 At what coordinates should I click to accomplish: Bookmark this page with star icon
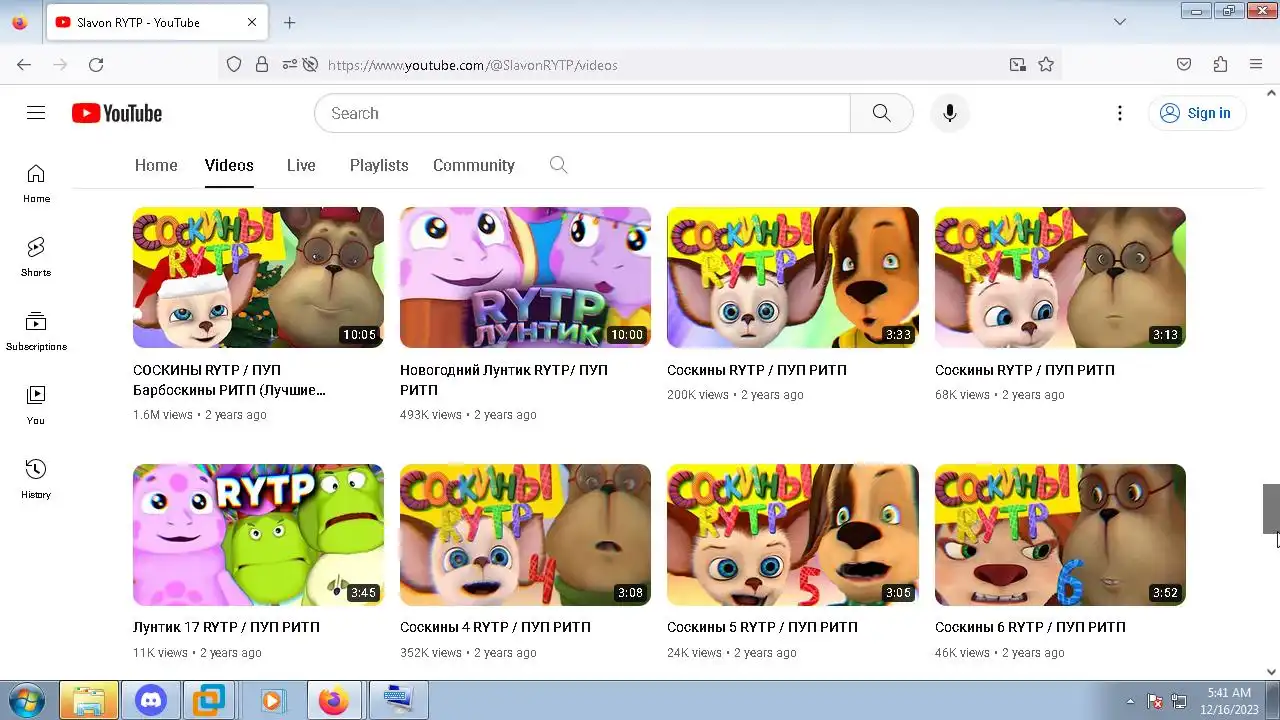(x=1046, y=64)
